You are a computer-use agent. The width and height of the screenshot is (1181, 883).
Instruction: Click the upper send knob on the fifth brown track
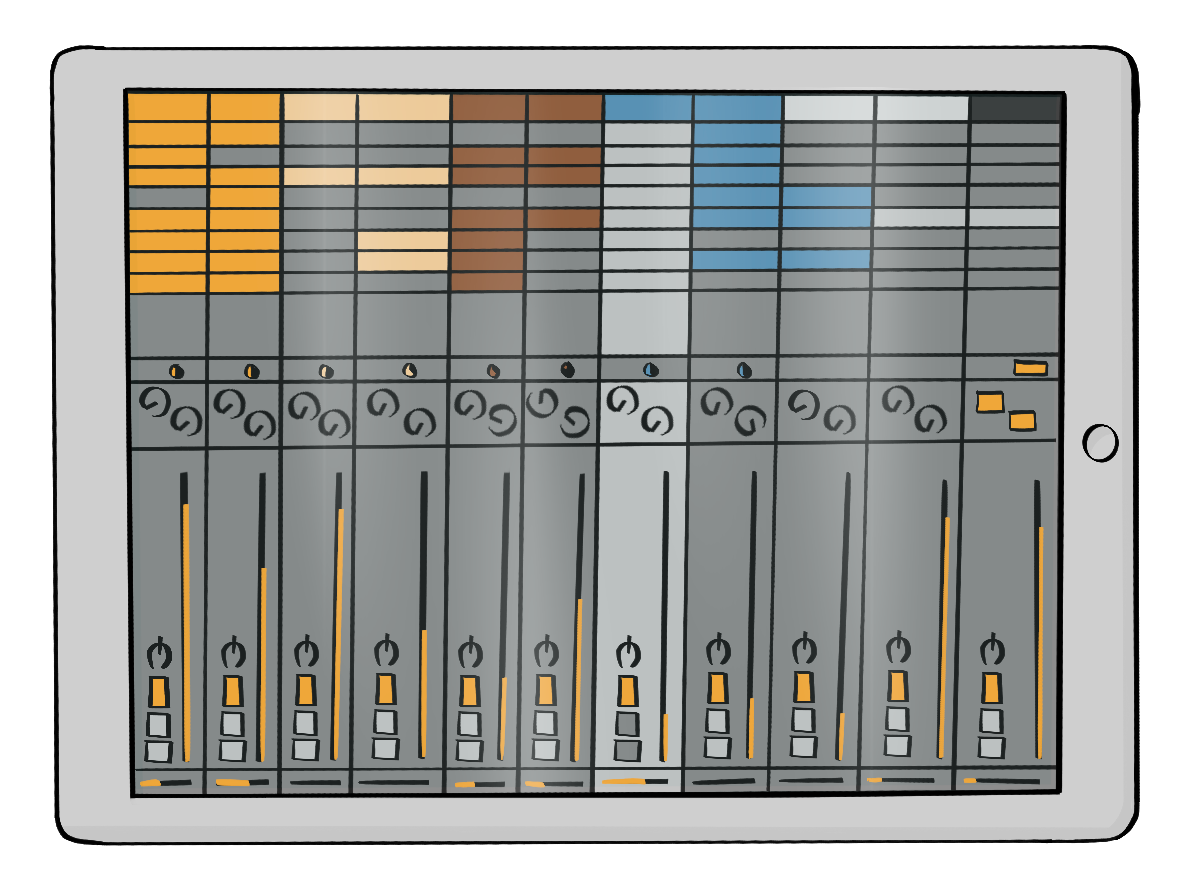pos(470,404)
